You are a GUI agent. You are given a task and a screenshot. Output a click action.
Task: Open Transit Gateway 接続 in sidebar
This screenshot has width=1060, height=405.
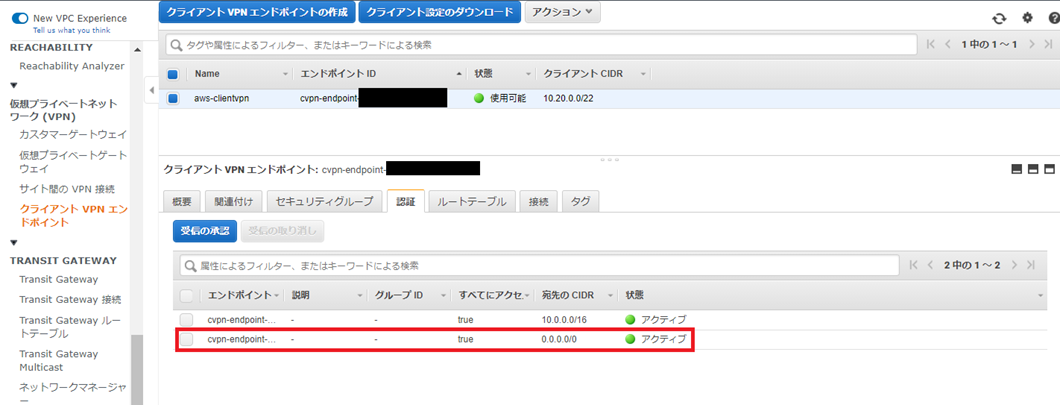pos(70,300)
